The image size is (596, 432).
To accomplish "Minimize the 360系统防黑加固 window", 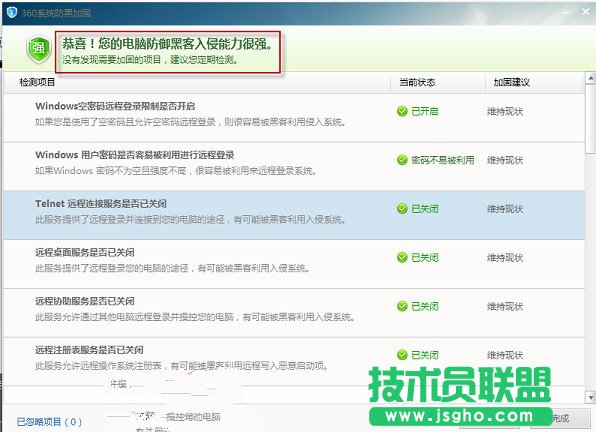I will tap(567, 12).
